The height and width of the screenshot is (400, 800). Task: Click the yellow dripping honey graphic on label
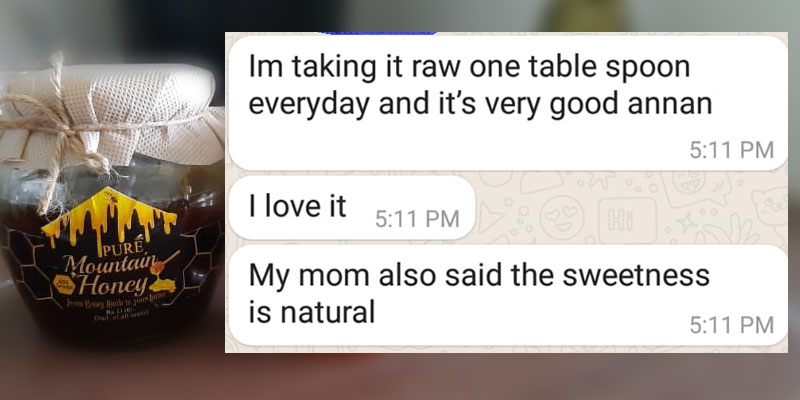(x=109, y=217)
